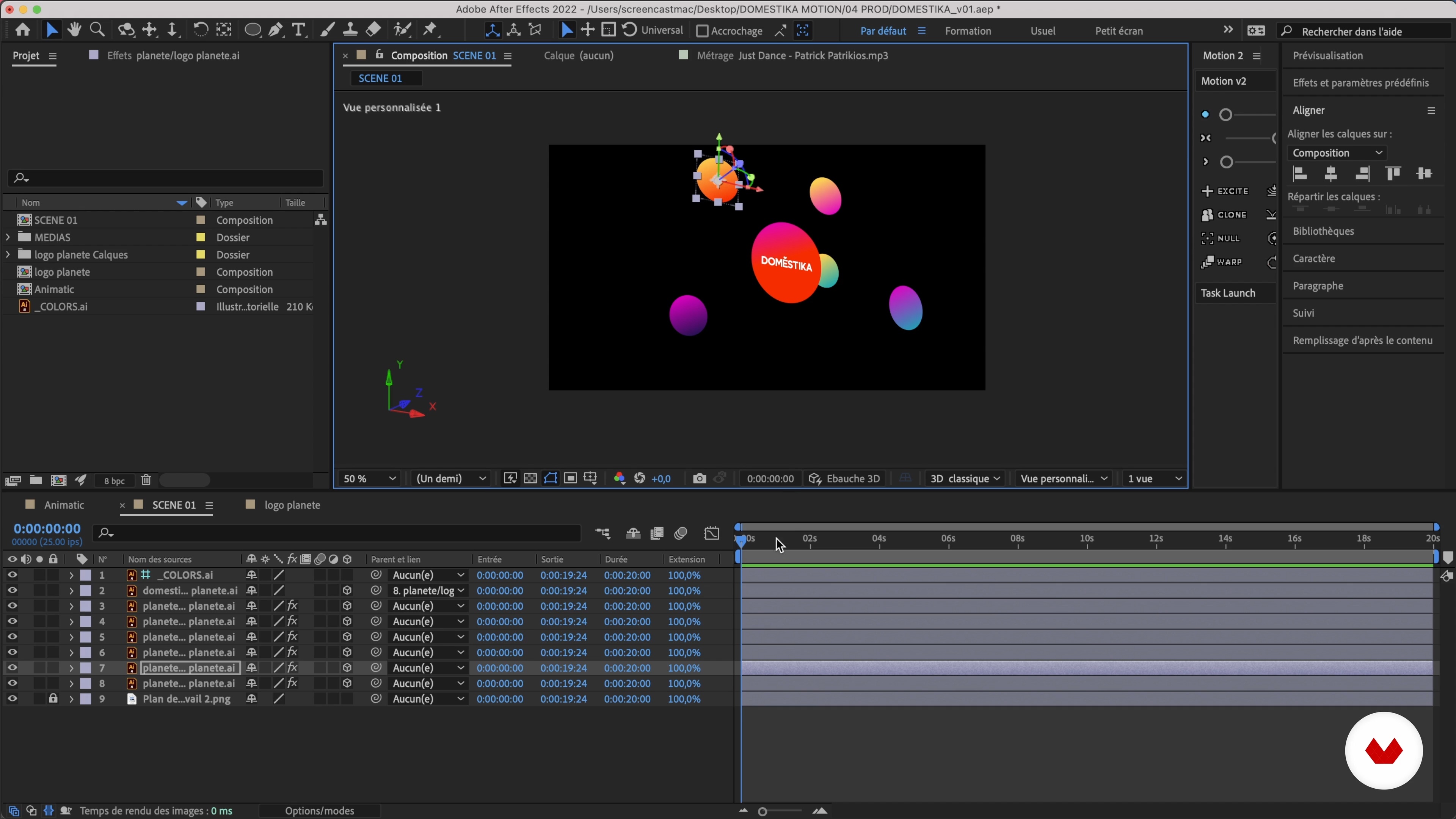The height and width of the screenshot is (819, 1456).
Task: Align layers horizontally centered
Action: point(1331,174)
